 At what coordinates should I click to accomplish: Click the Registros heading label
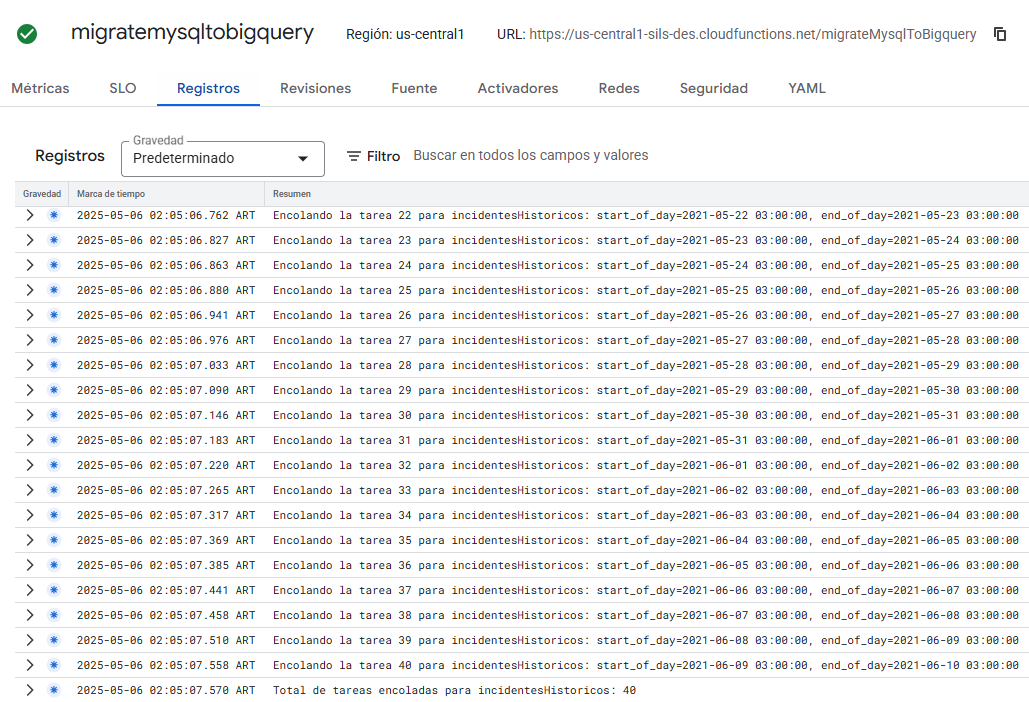point(69,156)
